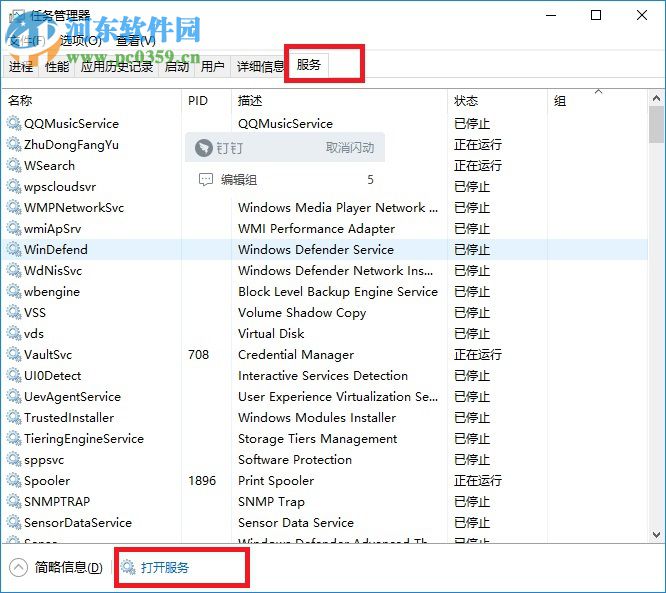Click the scrollbar down arrow
The height and width of the screenshot is (593, 666).
pyautogui.click(x=656, y=534)
